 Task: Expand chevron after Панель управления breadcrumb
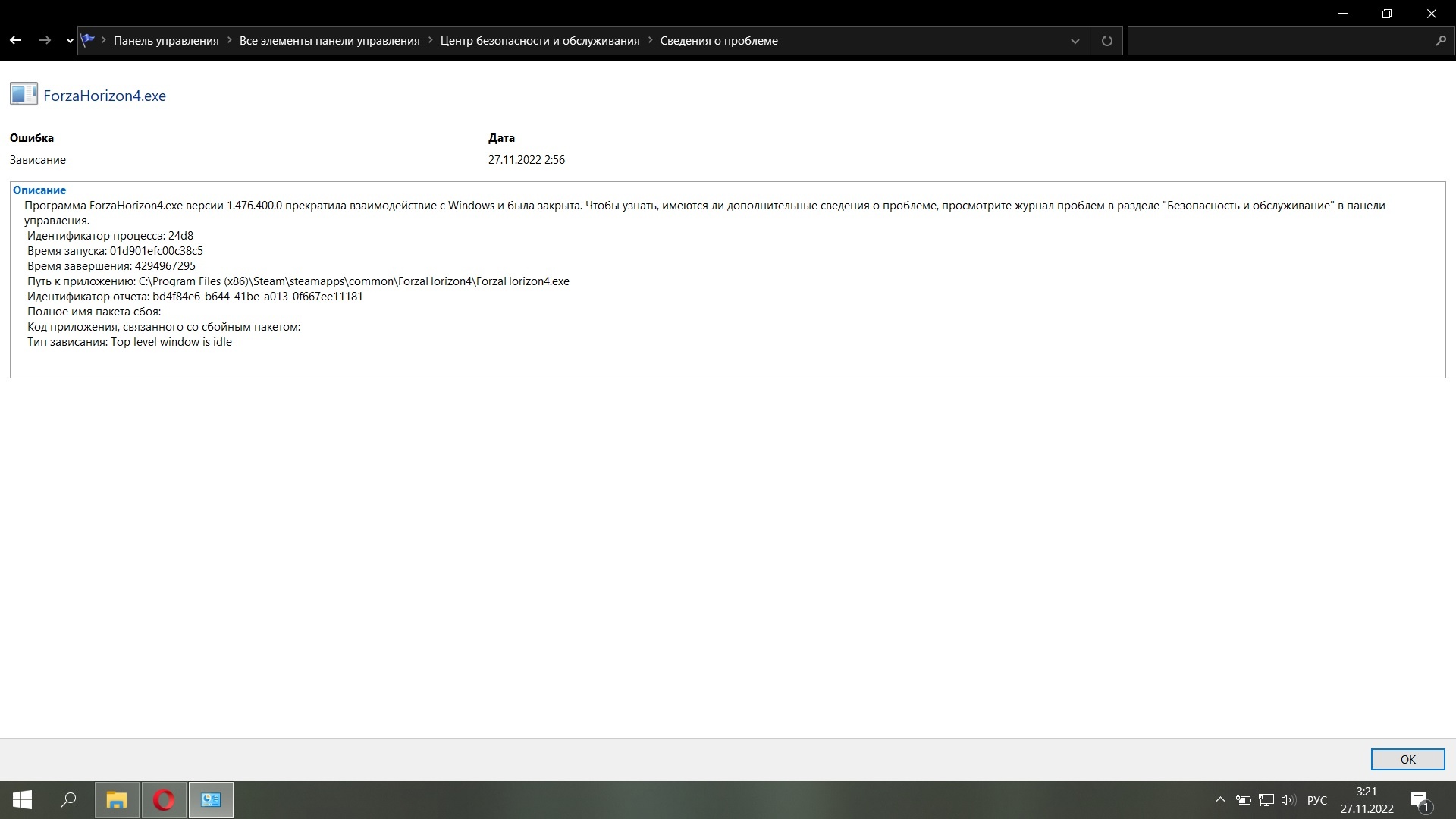(x=229, y=41)
